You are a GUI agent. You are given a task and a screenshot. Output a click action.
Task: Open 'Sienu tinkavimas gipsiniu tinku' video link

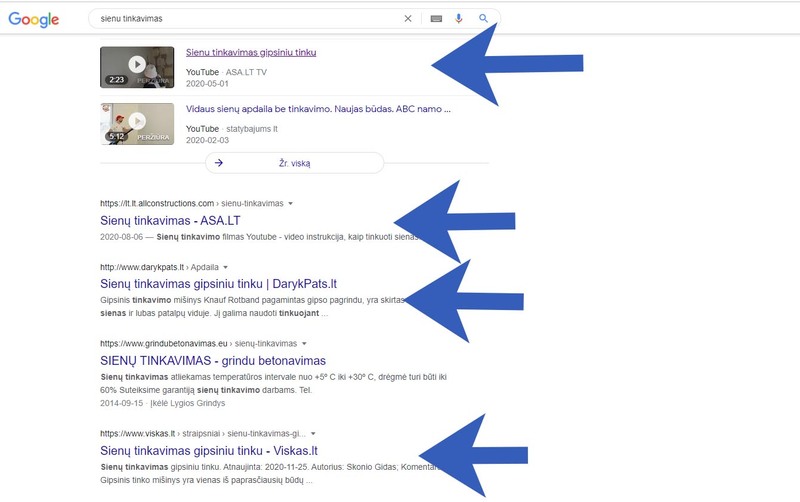[251, 52]
